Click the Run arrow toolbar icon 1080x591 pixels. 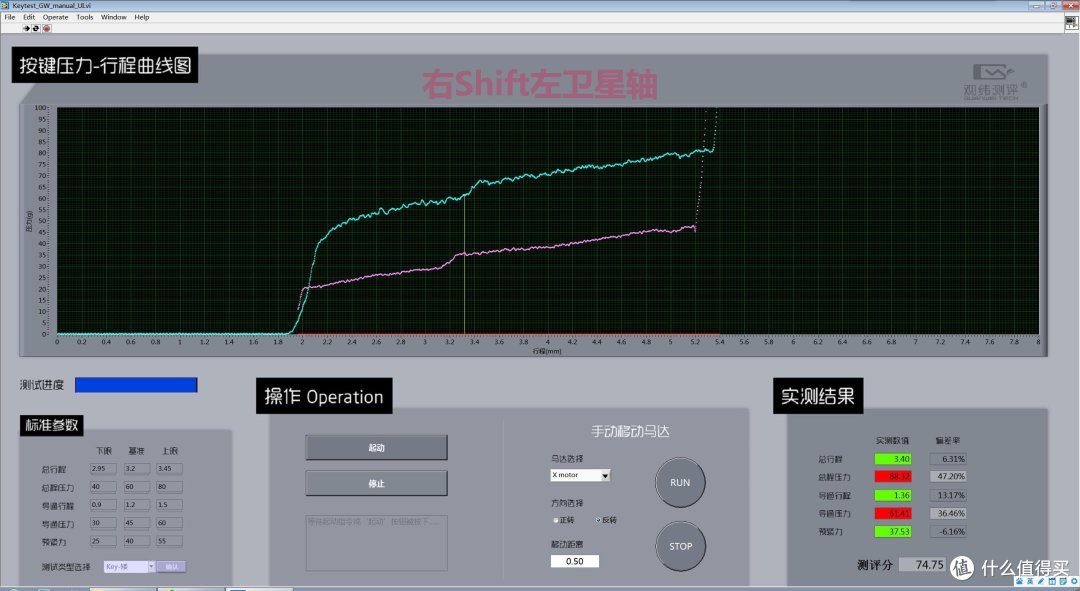[25, 28]
